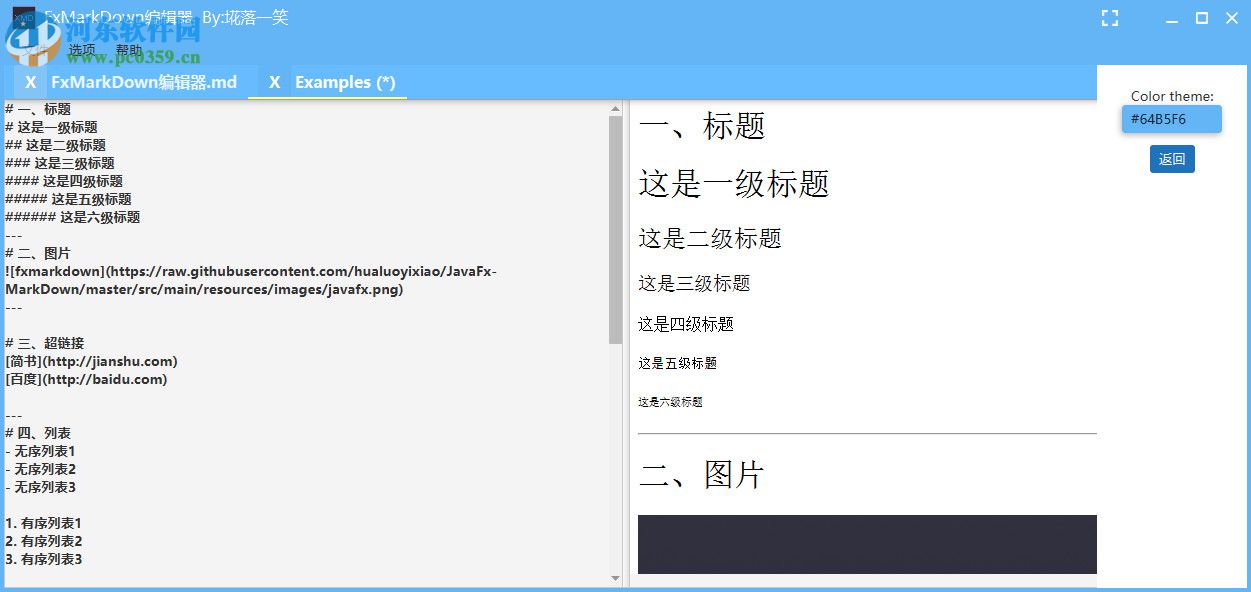This screenshot has width=1251, height=592.
Task: Click the image preview under 二、图片
Action: point(866,543)
